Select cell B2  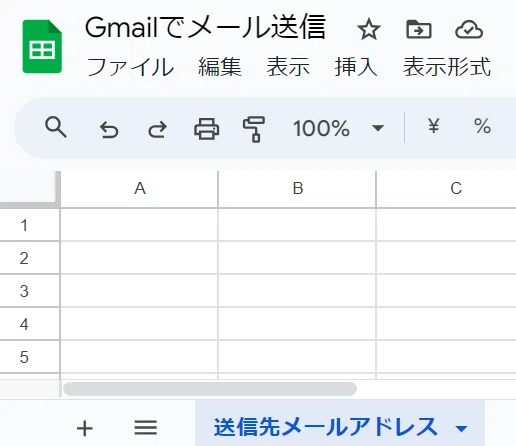tap(297, 258)
